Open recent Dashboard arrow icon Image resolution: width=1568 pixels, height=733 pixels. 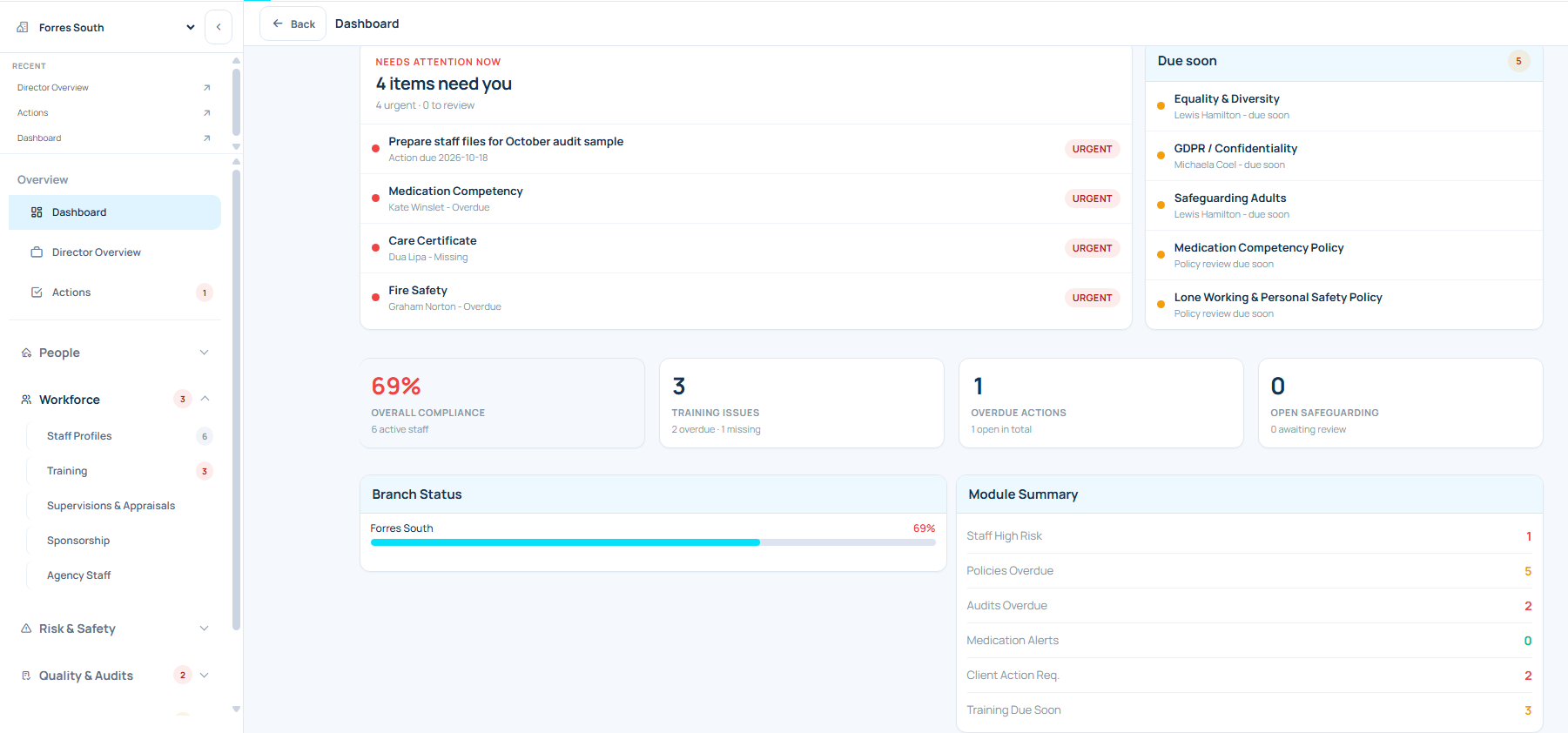(206, 138)
